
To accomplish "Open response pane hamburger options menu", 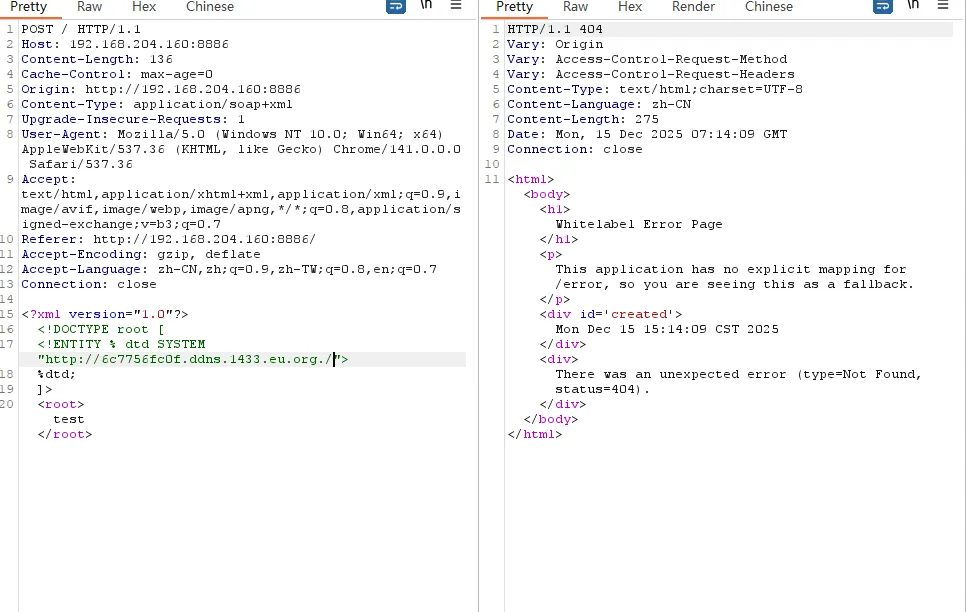I will (942, 6).
